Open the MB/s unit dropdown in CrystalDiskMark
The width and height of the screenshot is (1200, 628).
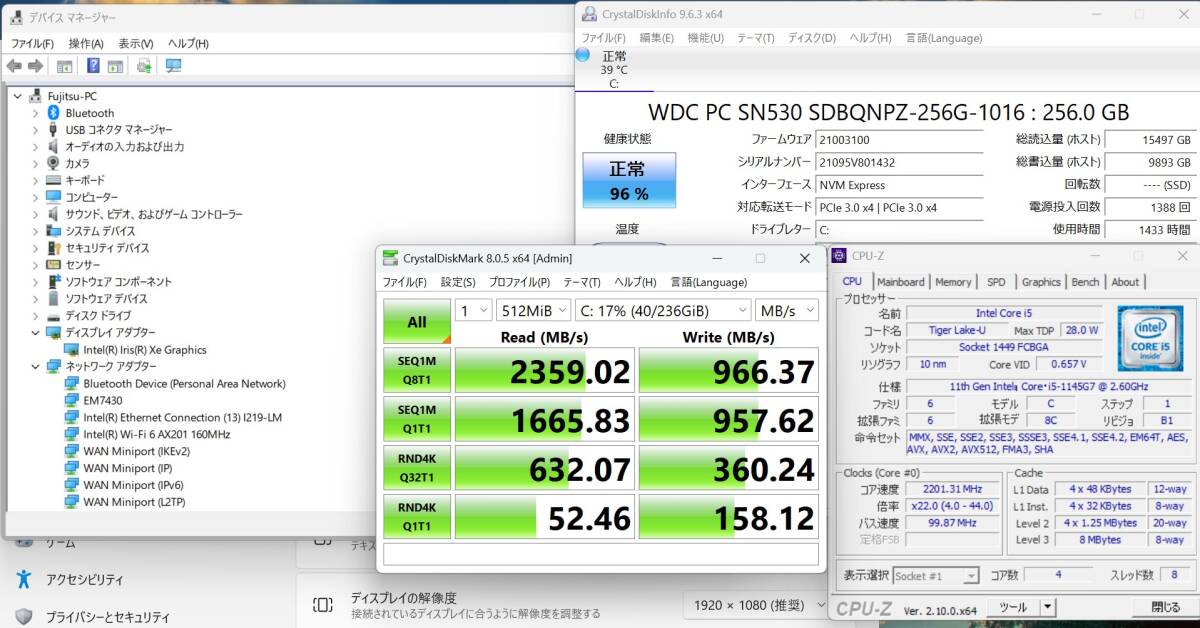click(787, 310)
